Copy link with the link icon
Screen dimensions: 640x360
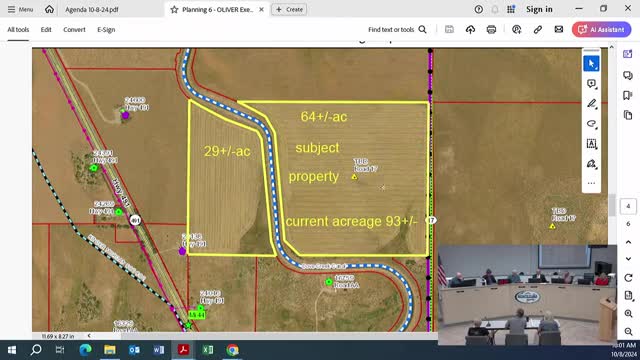[538, 29]
